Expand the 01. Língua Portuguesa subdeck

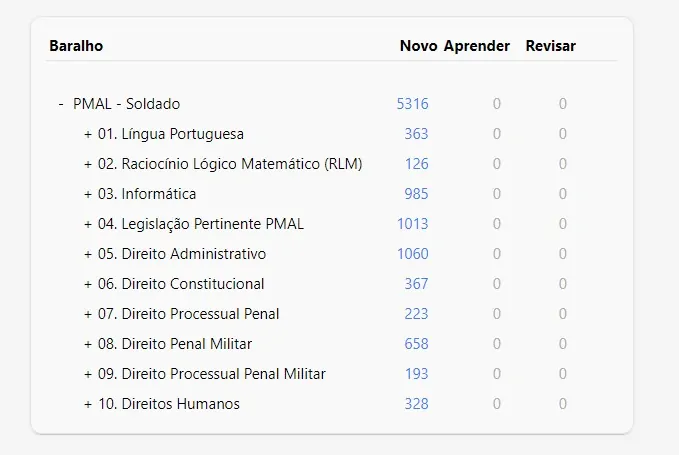tap(88, 134)
